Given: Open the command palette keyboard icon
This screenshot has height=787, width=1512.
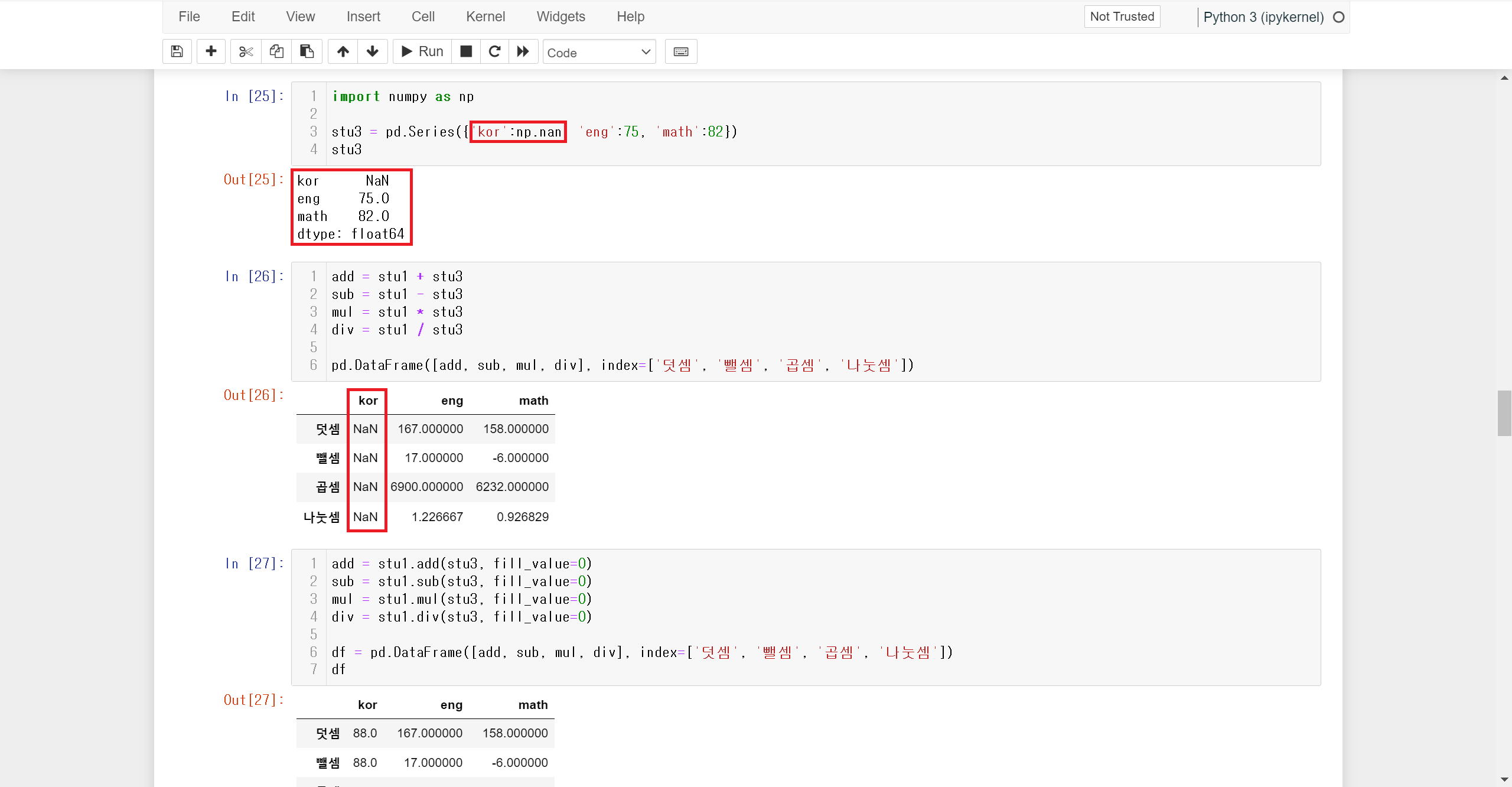Looking at the screenshot, I should (x=681, y=51).
